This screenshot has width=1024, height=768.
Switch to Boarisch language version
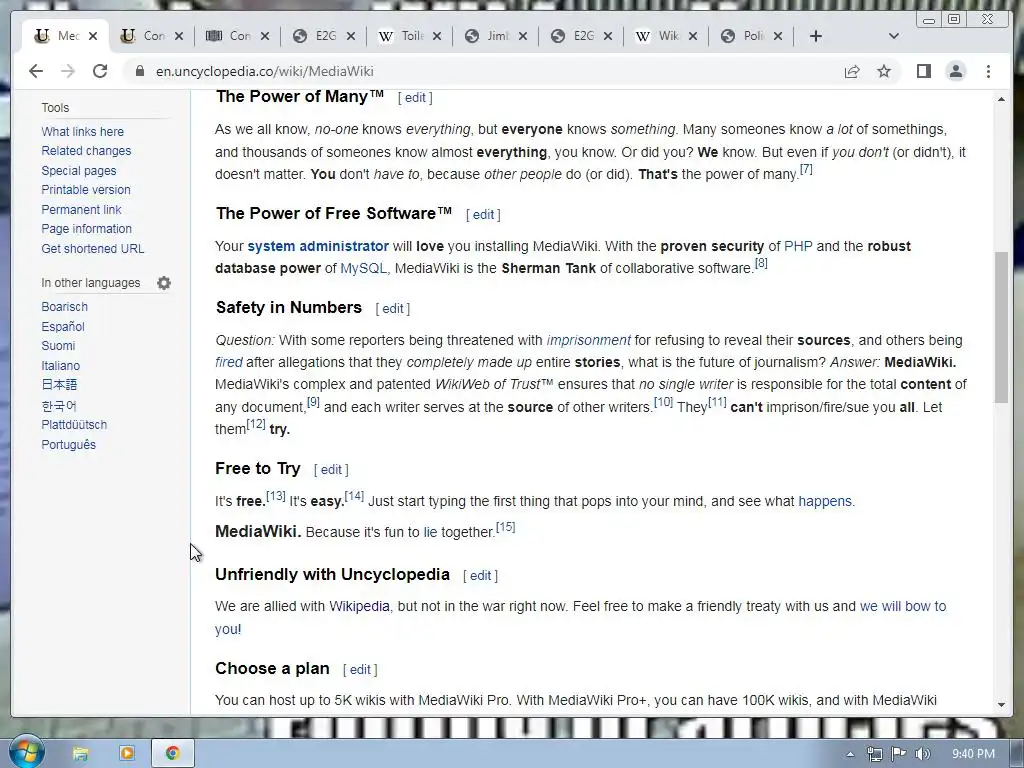(x=64, y=307)
